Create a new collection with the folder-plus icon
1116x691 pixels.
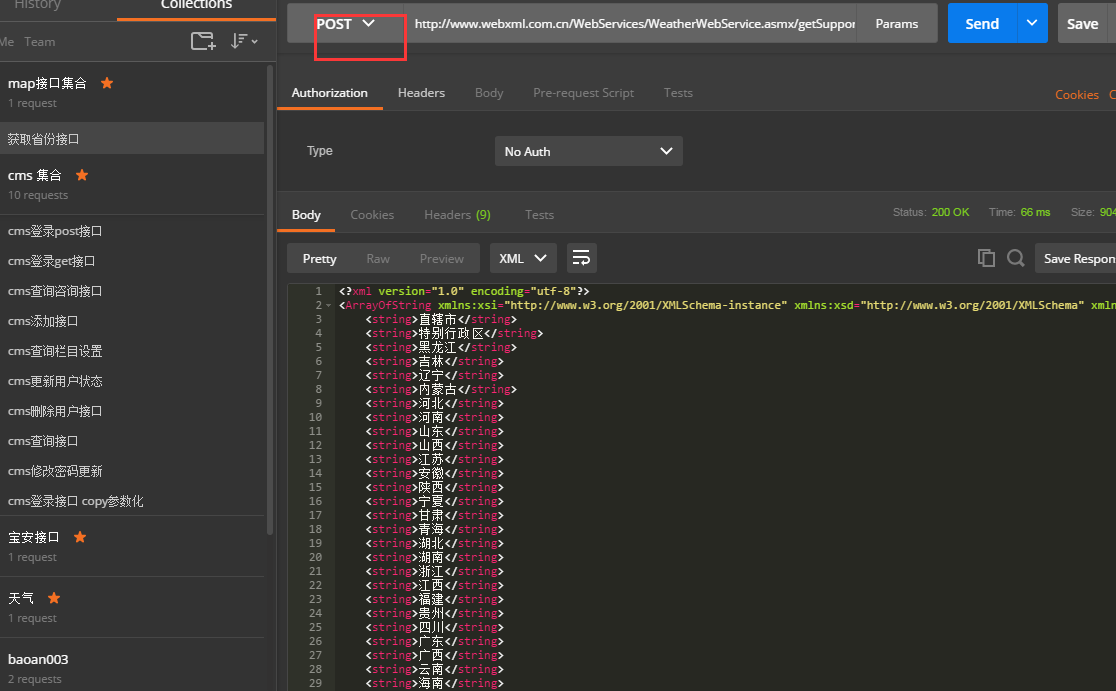coord(203,41)
